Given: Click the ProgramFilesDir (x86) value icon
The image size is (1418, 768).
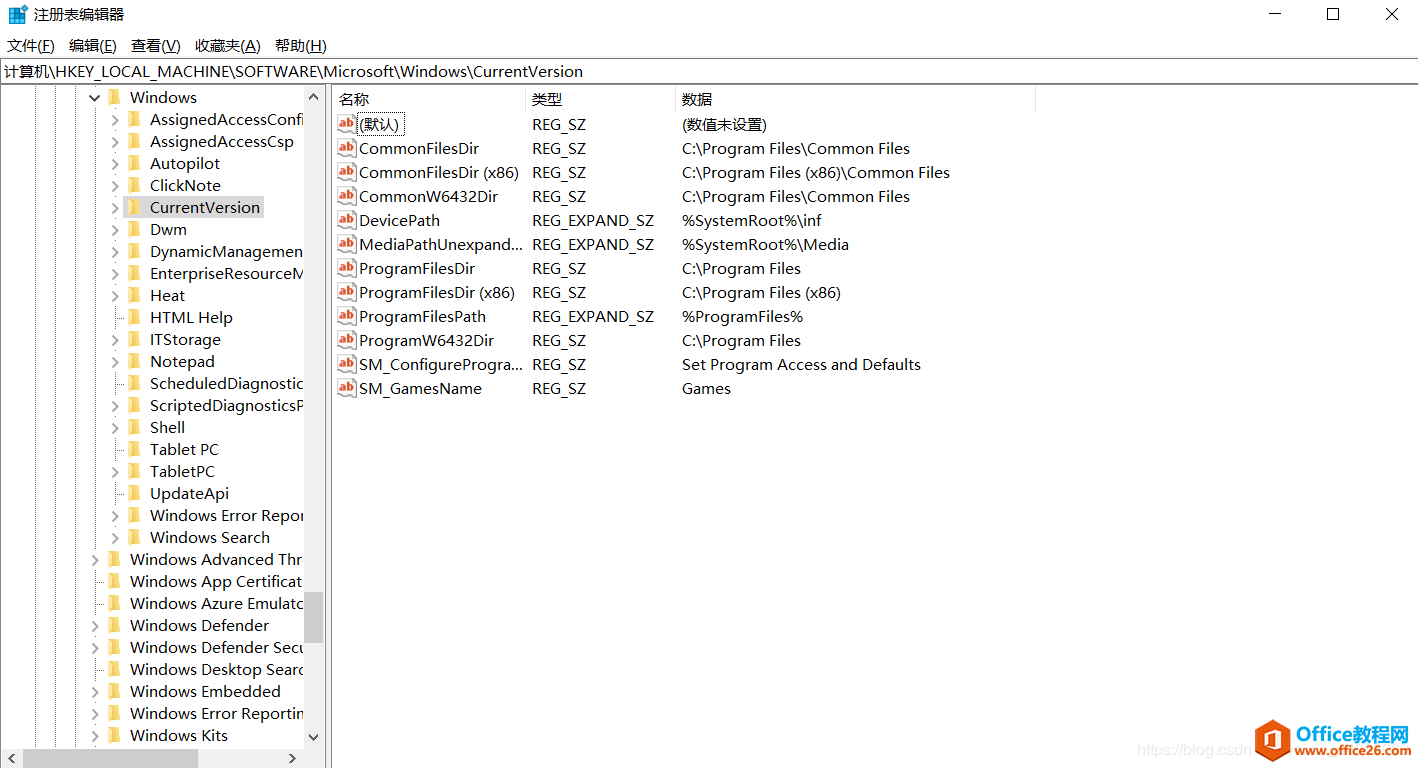Looking at the screenshot, I should tap(346, 292).
